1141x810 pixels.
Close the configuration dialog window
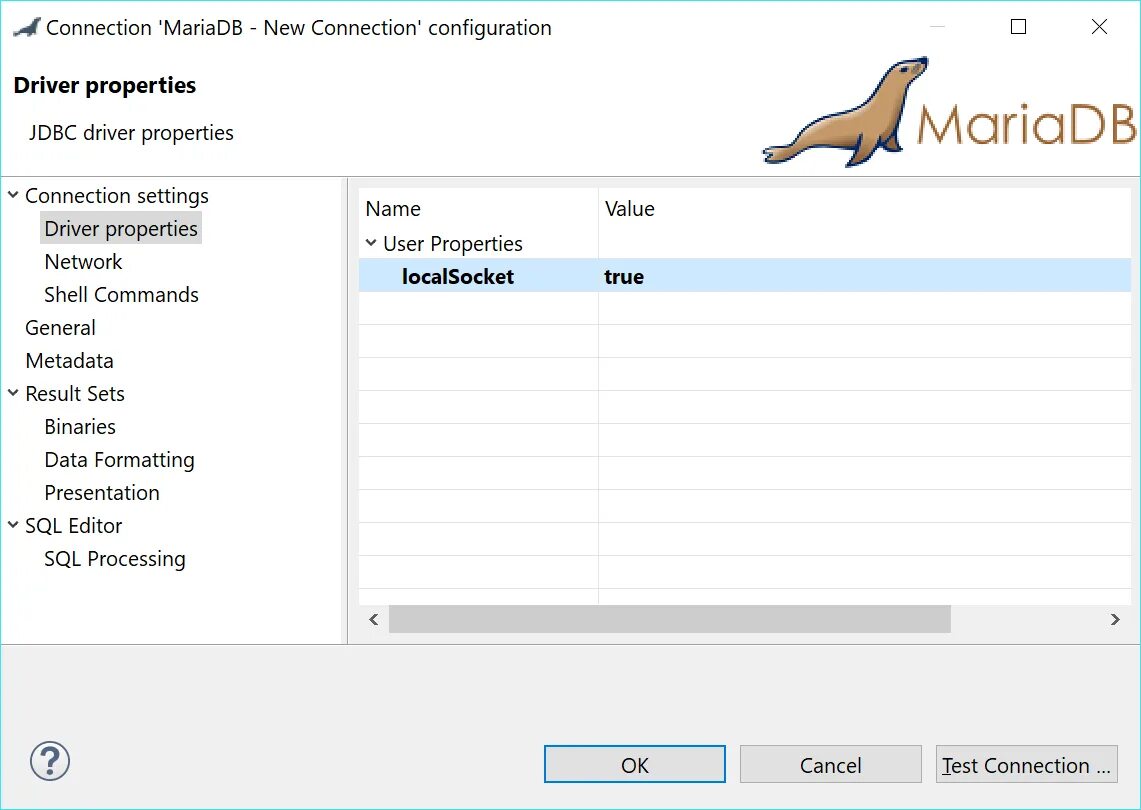[x=1100, y=27]
